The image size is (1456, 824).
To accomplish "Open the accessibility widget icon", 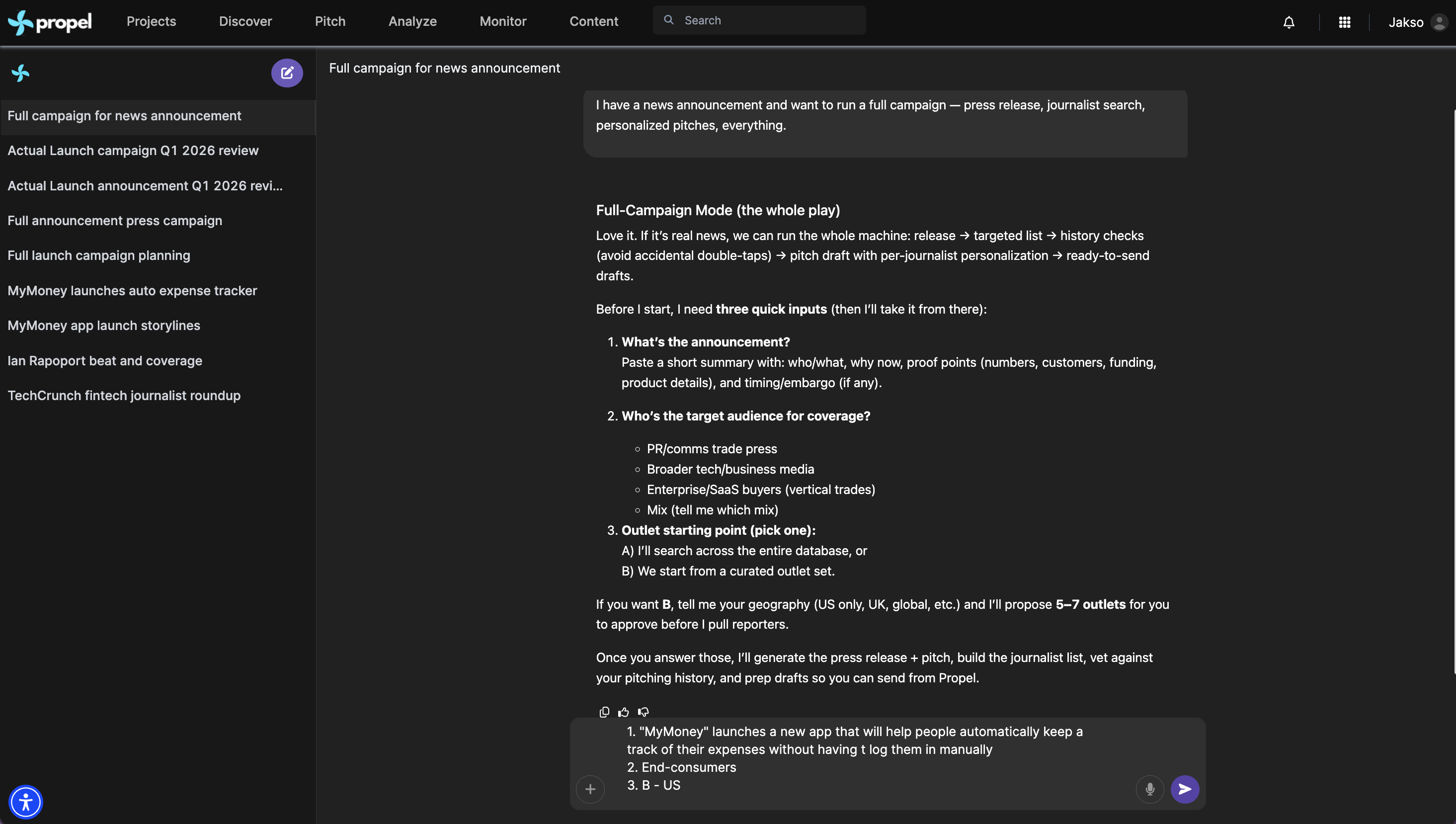I will tap(25, 801).
